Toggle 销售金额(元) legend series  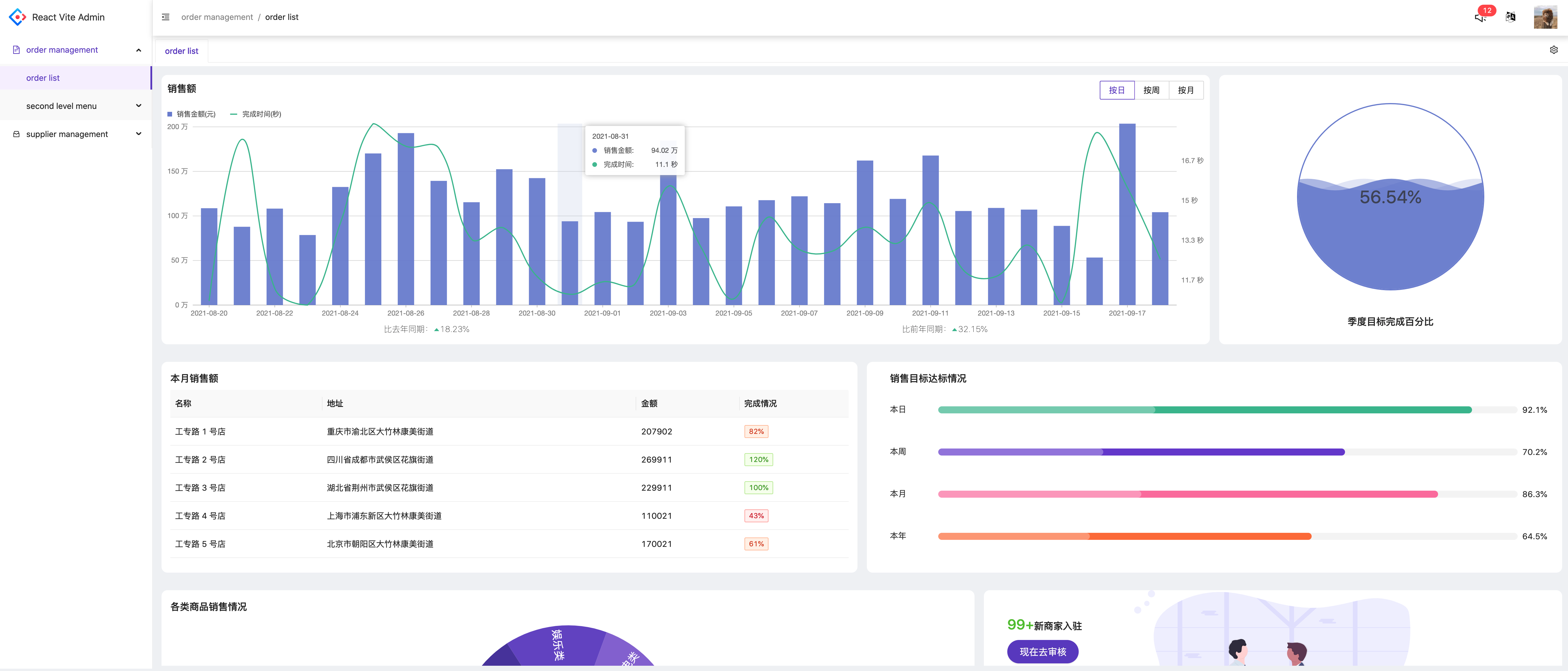tap(192, 114)
